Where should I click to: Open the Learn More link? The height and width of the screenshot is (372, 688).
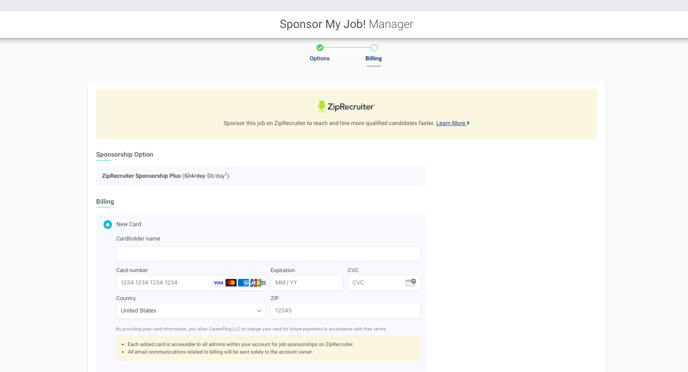[x=452, y=123]
